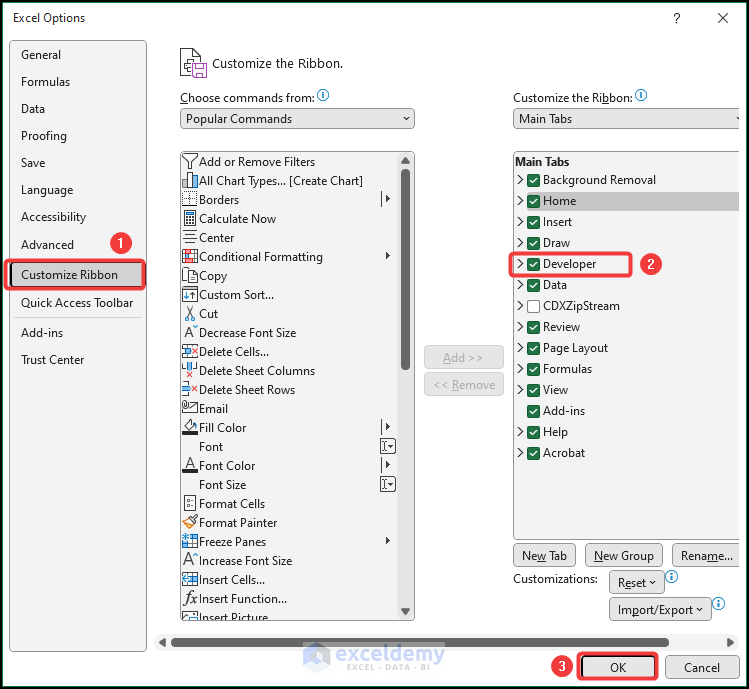Click the Cancel button
The height and width of the screenshot is (689, 749).
tap(702, 667)
